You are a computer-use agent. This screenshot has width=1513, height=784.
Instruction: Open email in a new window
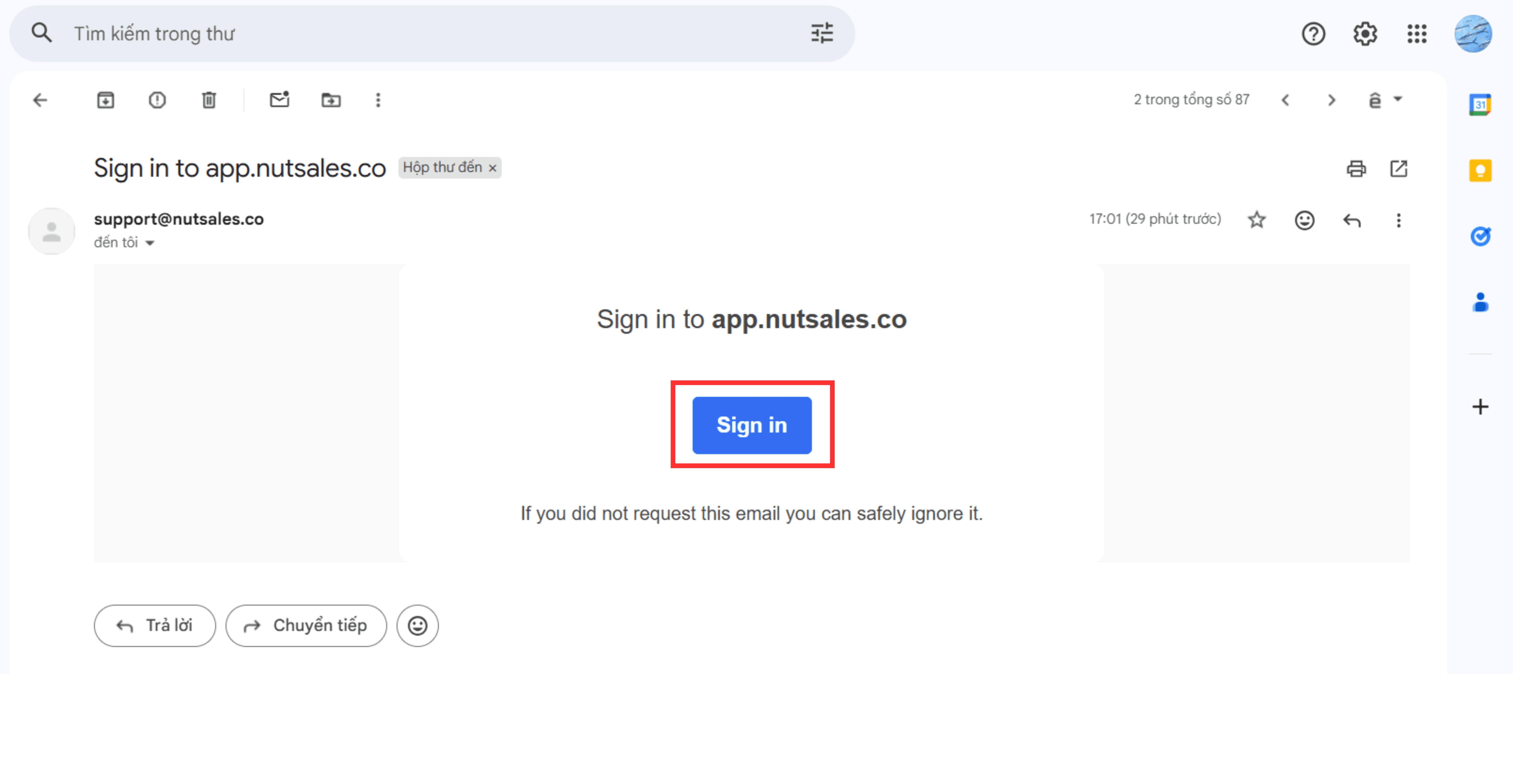(x=1399, y=169)
